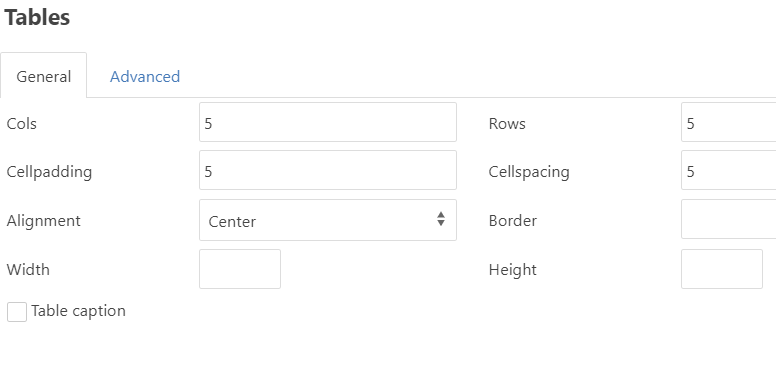Click the Cellpadding label

49,172
